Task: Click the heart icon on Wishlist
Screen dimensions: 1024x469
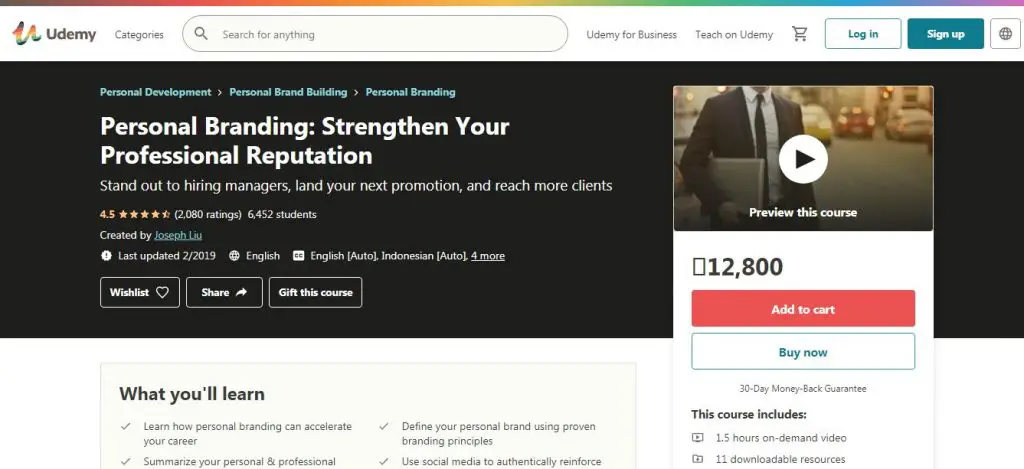Action: tap(163, 293)
